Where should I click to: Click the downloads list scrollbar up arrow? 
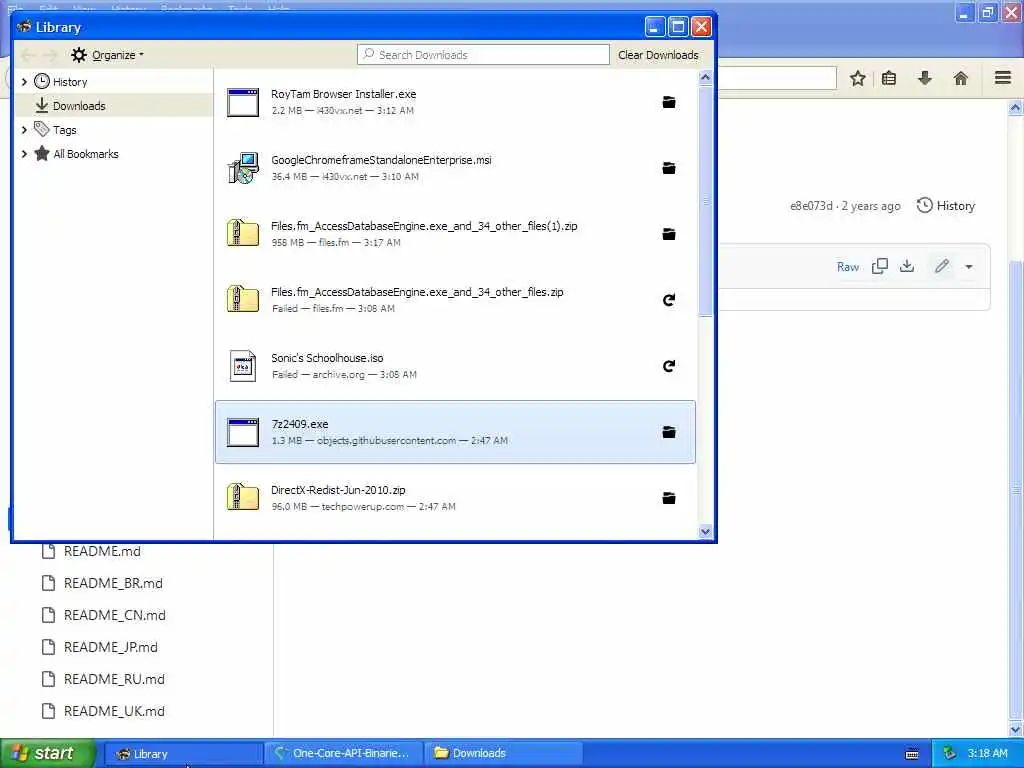pyautogui.click(x=705, y=77)
